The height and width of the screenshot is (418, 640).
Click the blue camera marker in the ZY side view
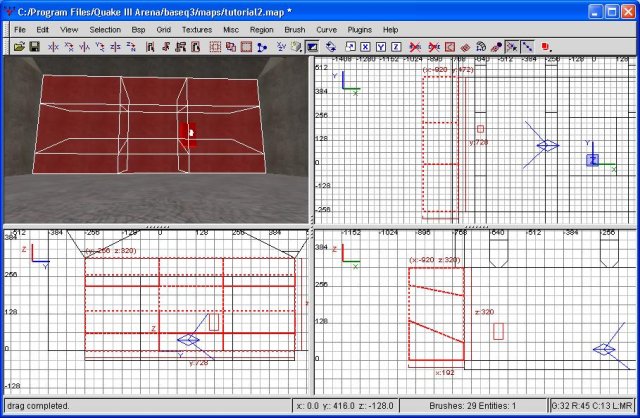tap(188, 340)
